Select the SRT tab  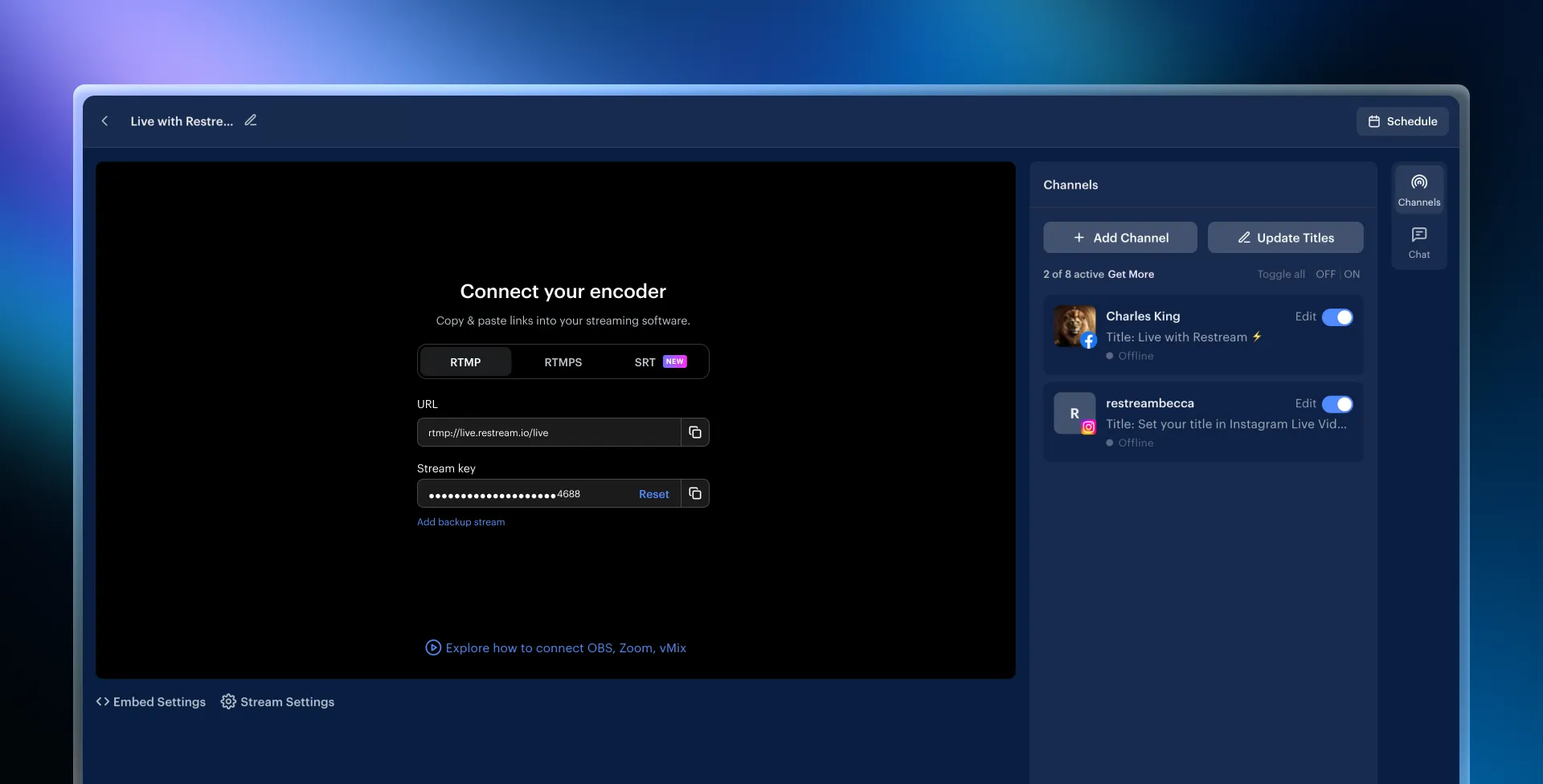[x=645, y=361]
